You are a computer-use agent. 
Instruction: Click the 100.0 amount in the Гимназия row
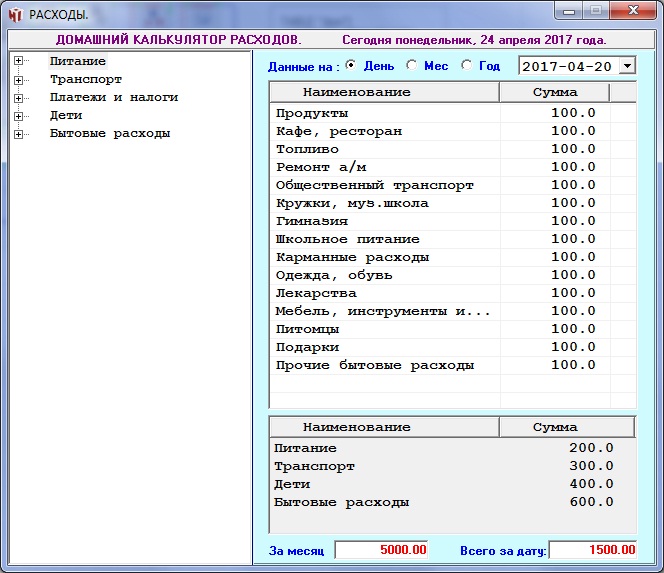click(573, 221)
